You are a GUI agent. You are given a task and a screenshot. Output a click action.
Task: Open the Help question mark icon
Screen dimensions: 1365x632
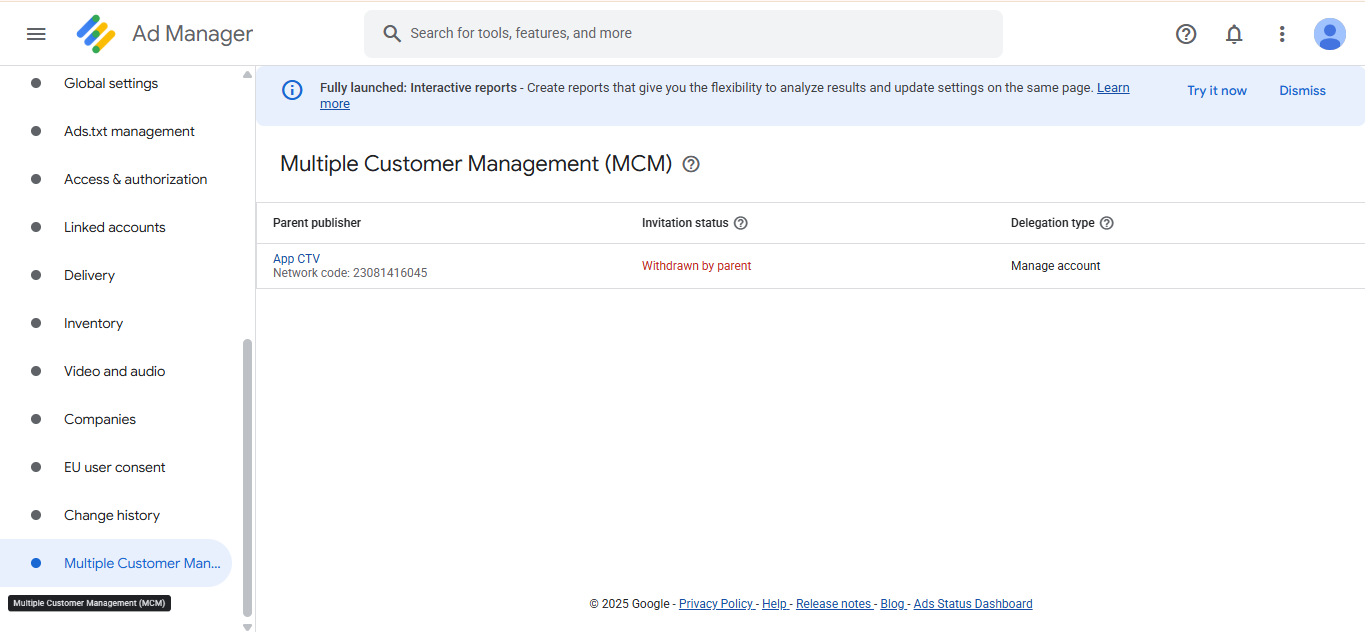click(1186, 34)
